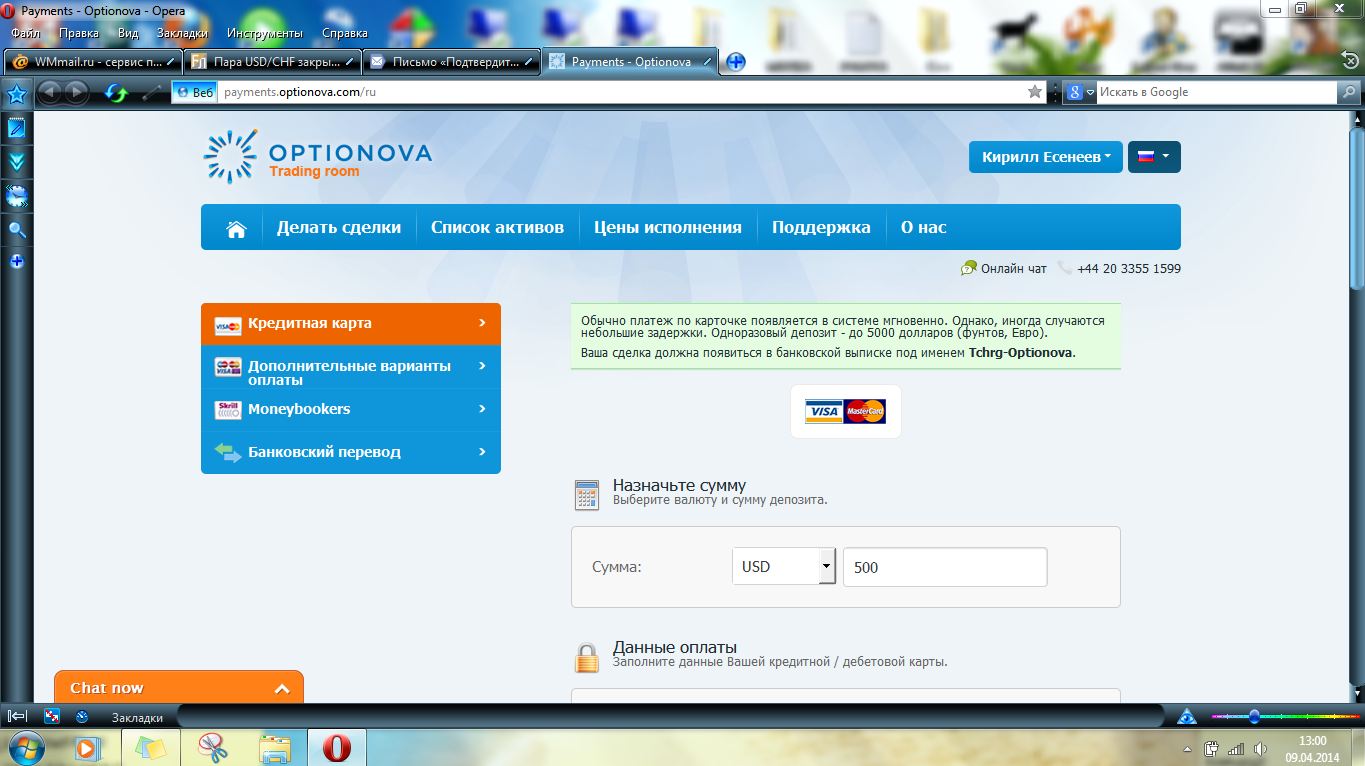Open Вид menu

(128, 33)
